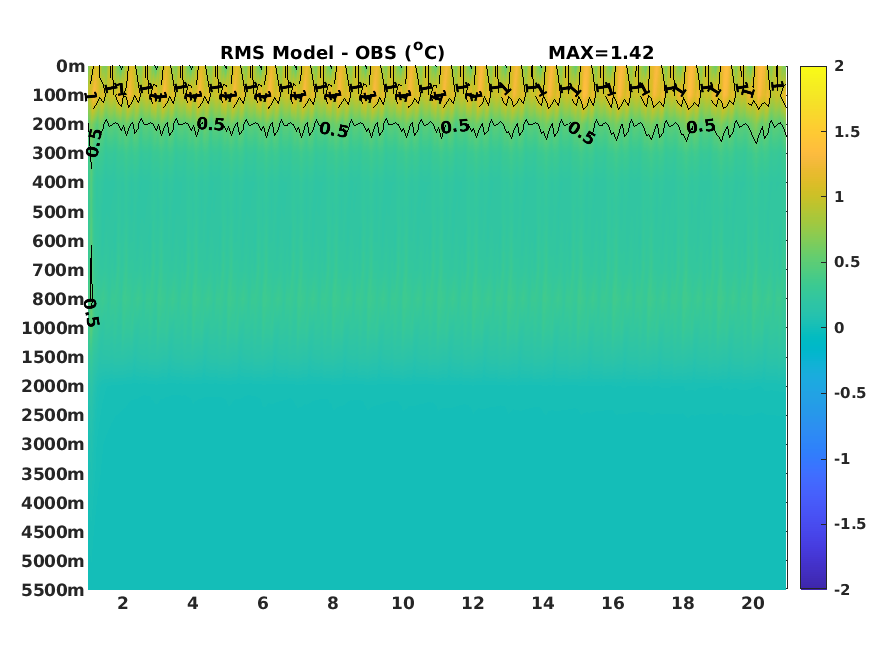Select the '2500m' depth axis label

(x=53, y=415)
